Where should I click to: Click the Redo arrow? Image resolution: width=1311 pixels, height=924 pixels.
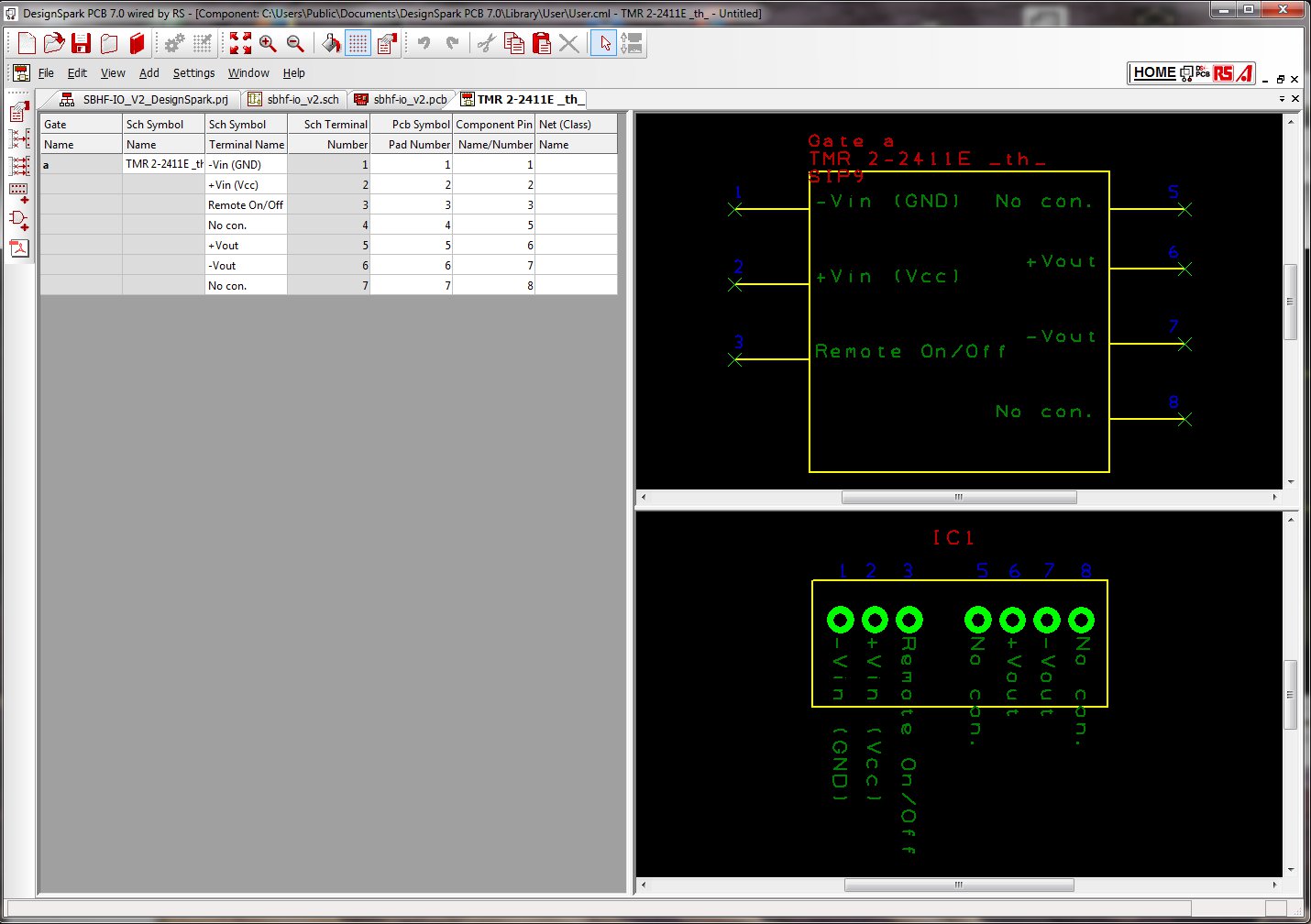[x=452, y=43]
